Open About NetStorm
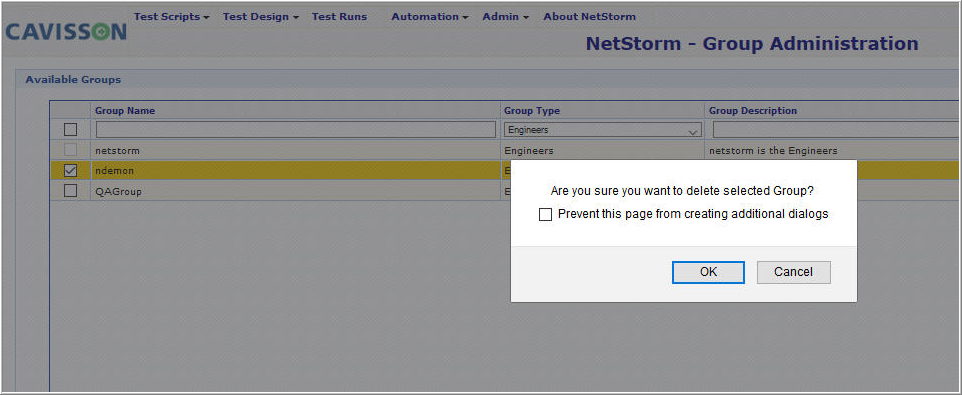This screenshot has width=962, height=395. click(x=590, y=17)
